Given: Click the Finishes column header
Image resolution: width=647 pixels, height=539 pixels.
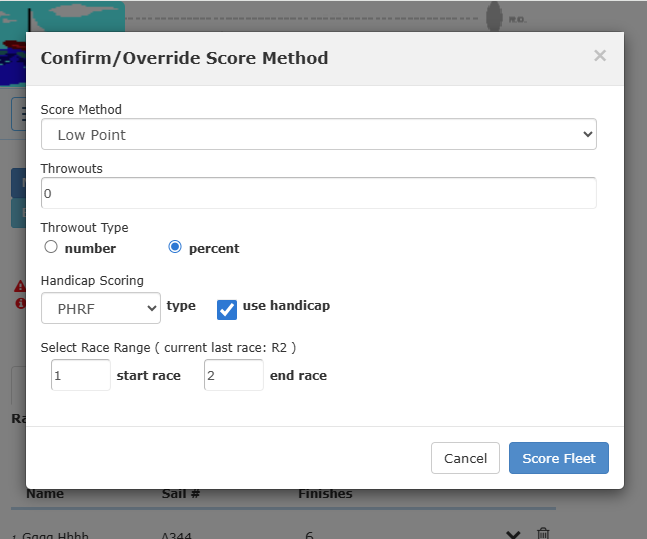Looking at the screenshot, I should pyautogui.click(x=325, y=494).
